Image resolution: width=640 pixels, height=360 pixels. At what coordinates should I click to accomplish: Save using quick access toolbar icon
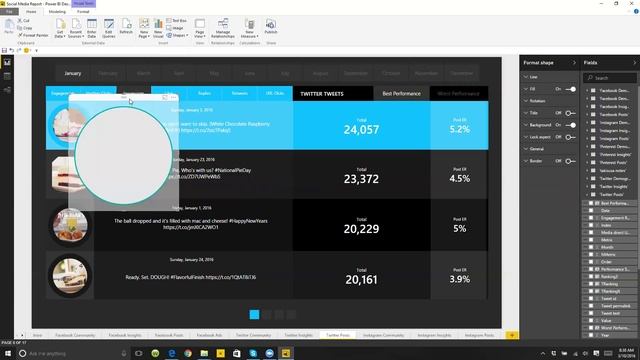coord(4,50)
